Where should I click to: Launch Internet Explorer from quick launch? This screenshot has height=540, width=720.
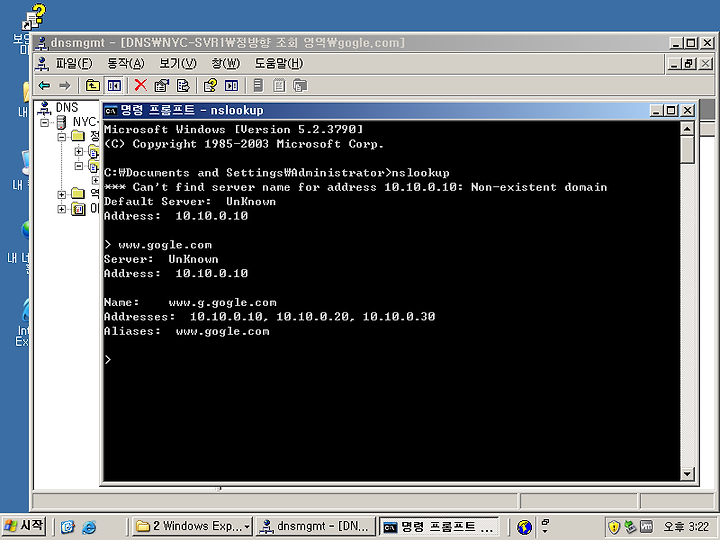point(89,527)
